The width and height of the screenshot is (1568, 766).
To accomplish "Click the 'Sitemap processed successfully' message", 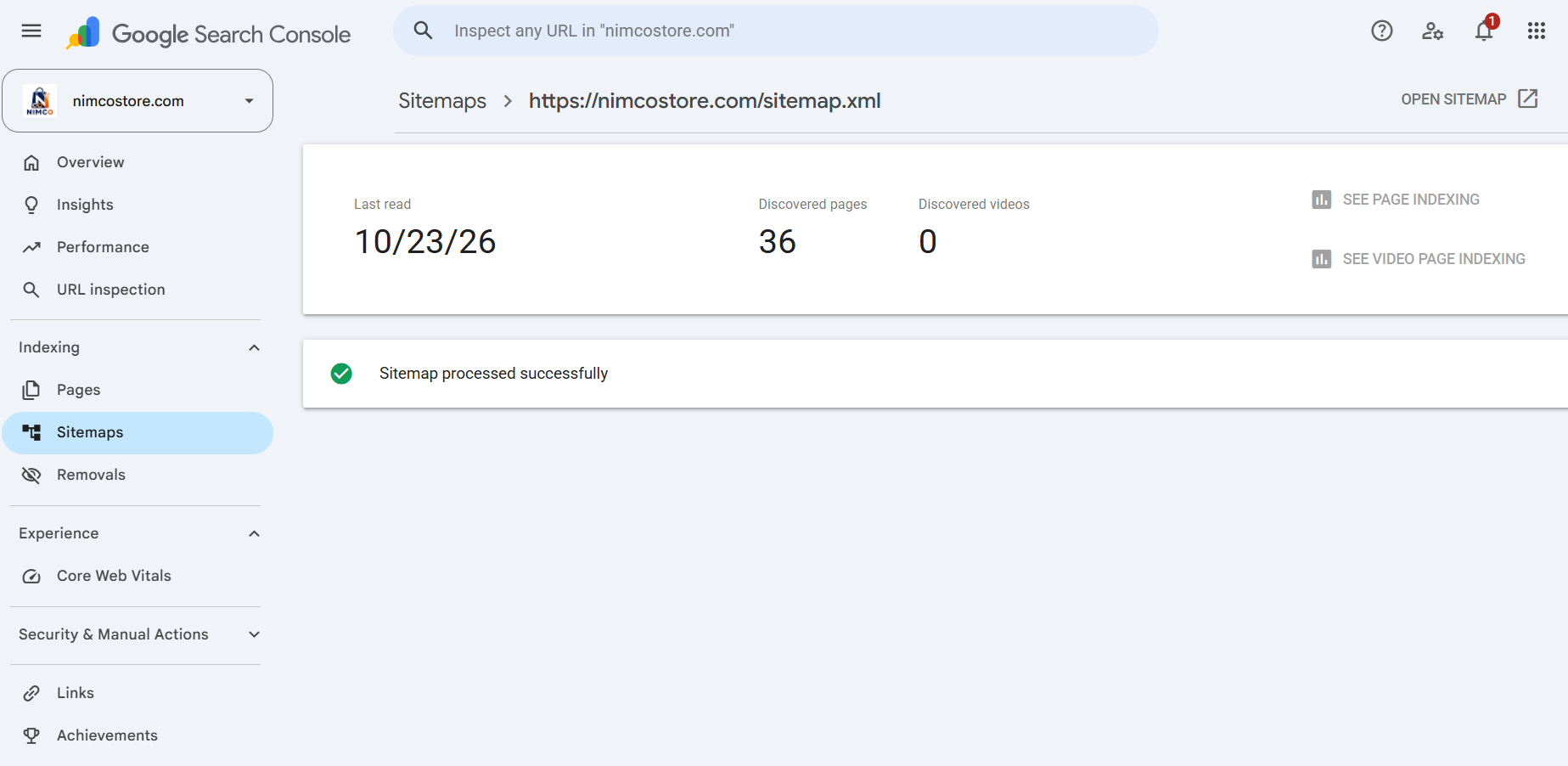I will click(x=493, y=374).
